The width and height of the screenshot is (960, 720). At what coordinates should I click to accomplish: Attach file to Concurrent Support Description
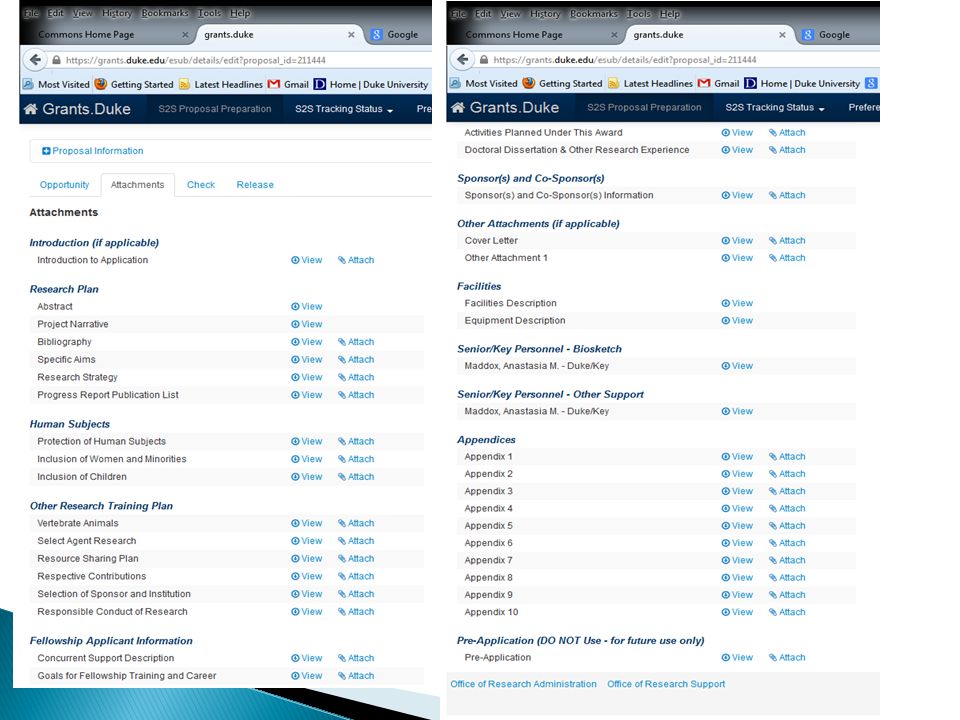point(356,658)
